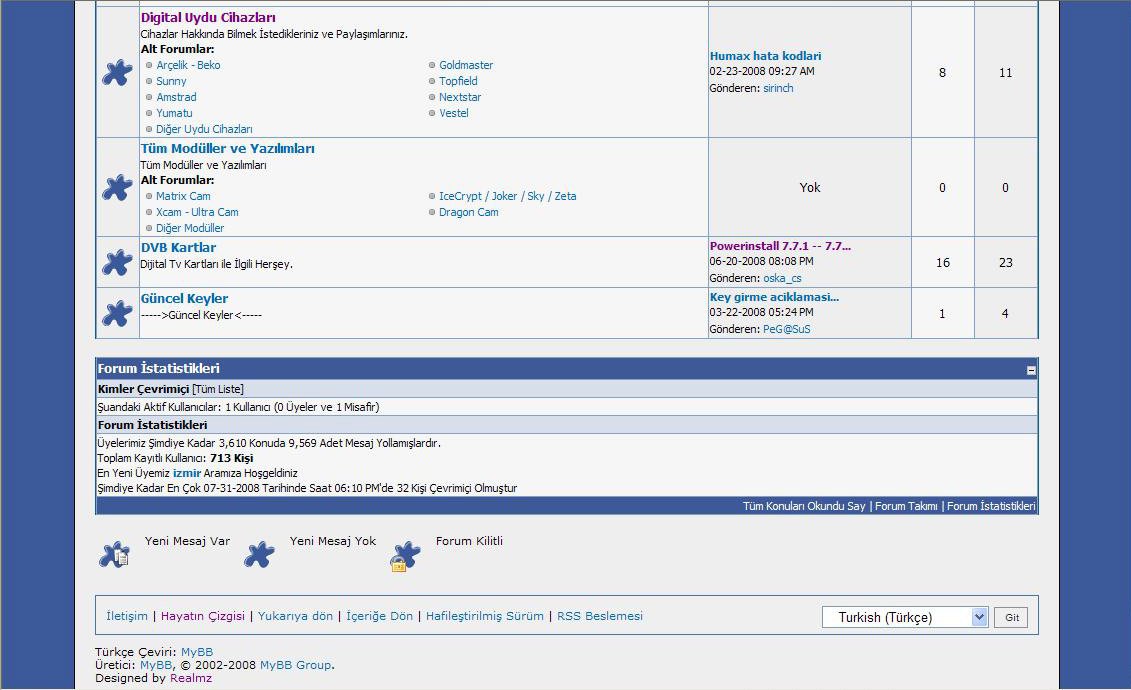The image size is (1131, 690).
Task: Open the Dragon Cam subforum
Action: (468, 212)
